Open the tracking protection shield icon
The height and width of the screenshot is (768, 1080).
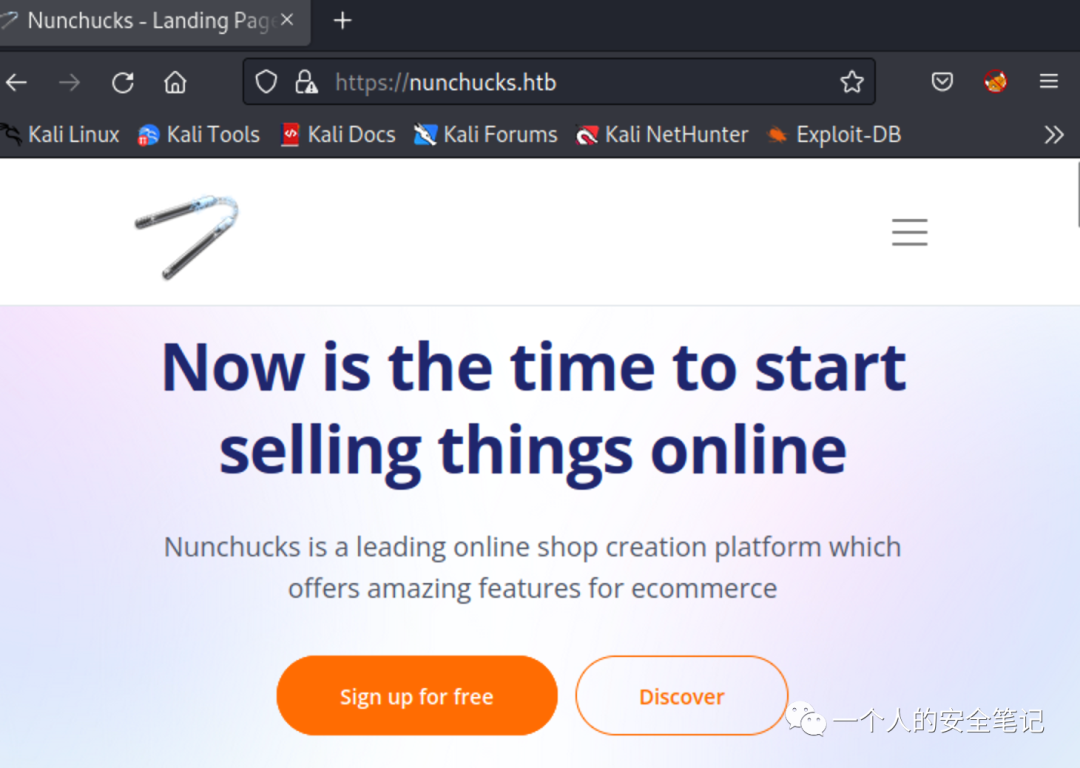click(266, 82)
